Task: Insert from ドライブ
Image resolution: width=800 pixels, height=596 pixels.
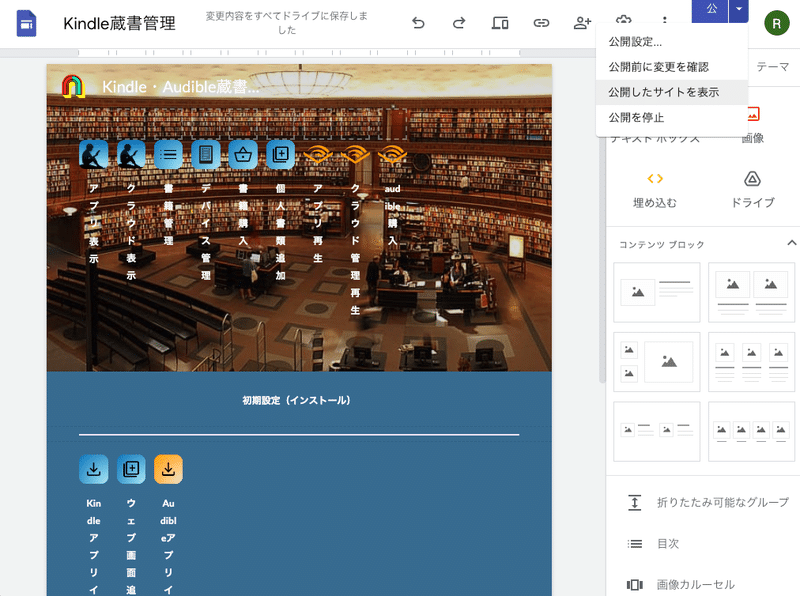Action: point(753,190)
